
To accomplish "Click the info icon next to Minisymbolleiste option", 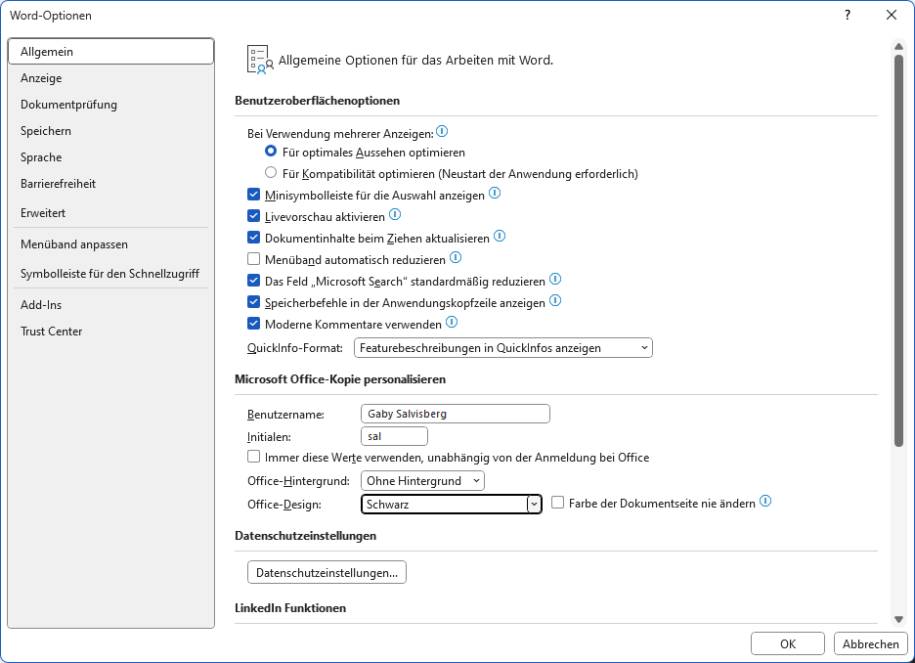I will tap(493, 194).
